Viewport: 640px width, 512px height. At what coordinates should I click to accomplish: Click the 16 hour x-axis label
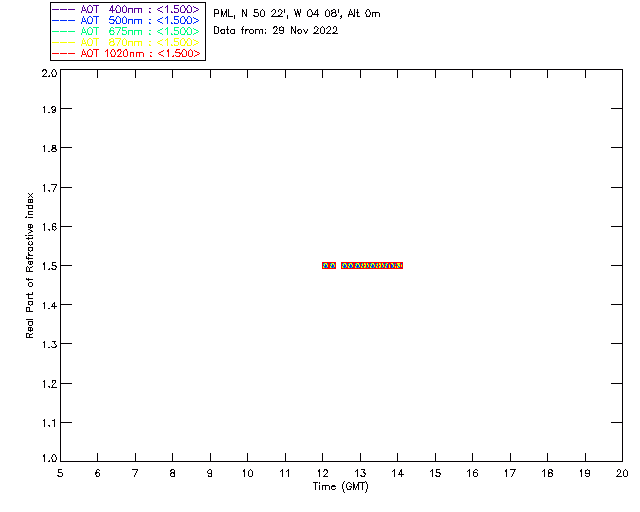pyautogui.click(x=472, y=473)
